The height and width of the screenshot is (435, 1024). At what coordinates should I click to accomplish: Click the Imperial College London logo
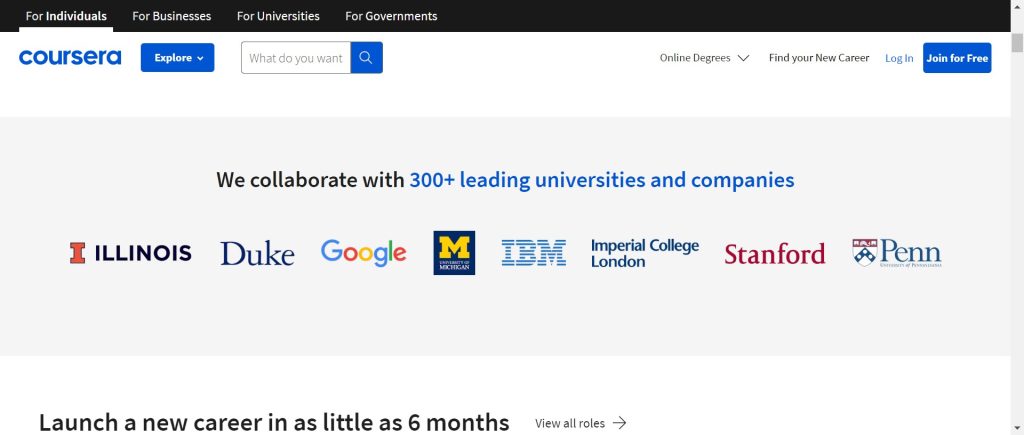tap(644, 253)
